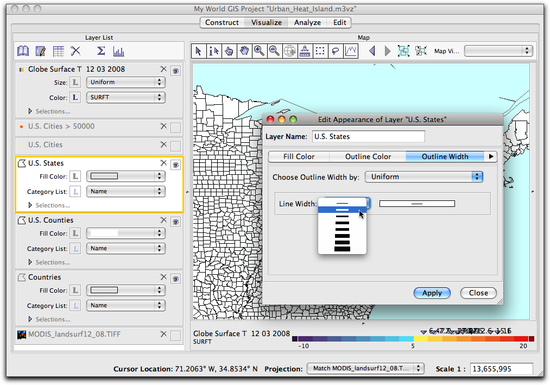Click the open book icon in Layer List toolbar
The height and width of the screenshot is (385, 550).
point(23,51)
